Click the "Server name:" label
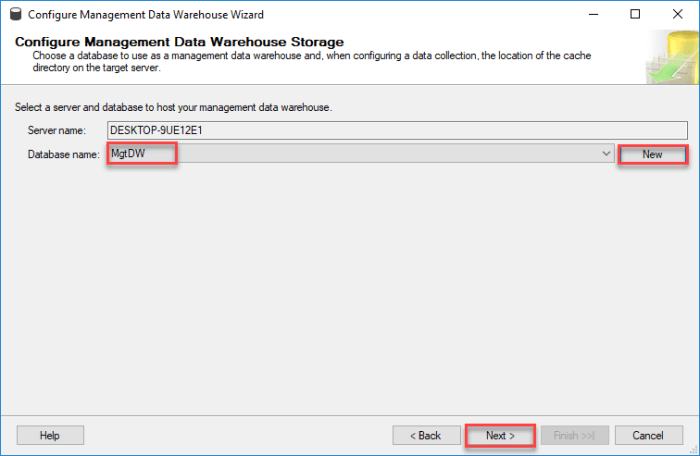 click(x=57, y=130)
